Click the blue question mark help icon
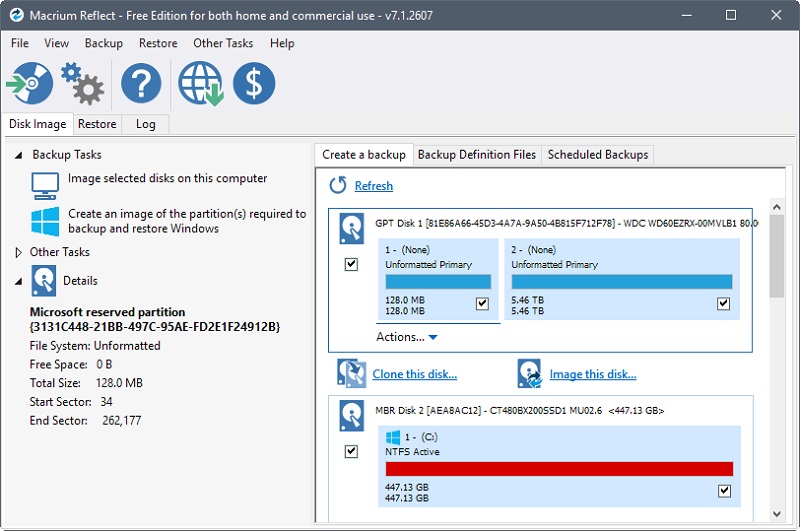 (x=141, y=84)
